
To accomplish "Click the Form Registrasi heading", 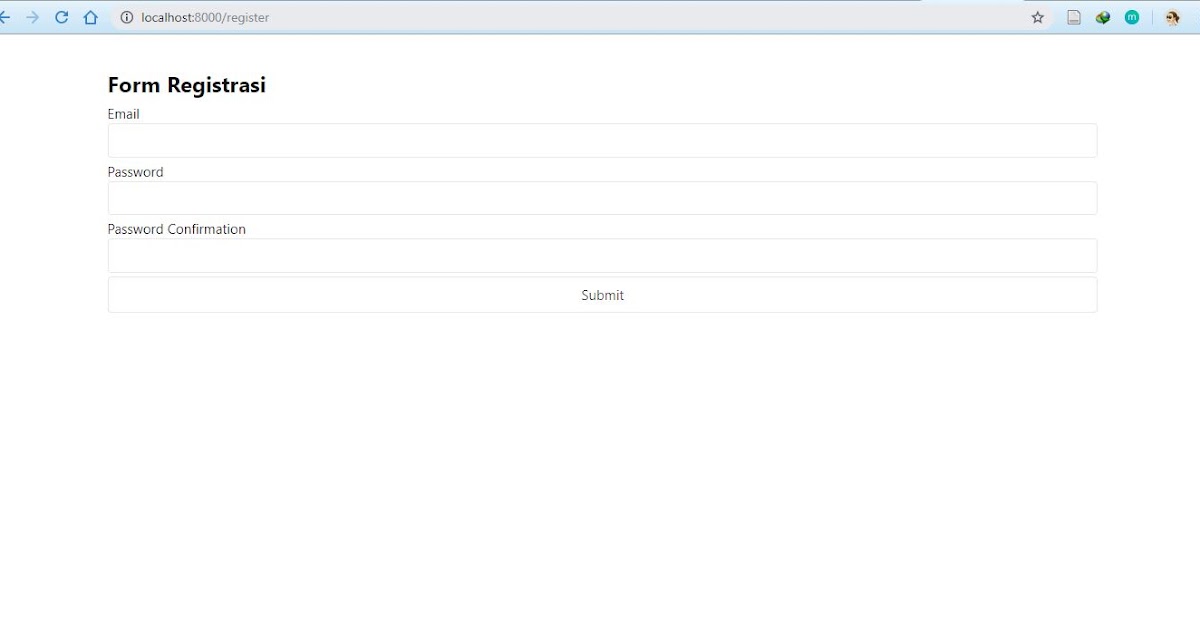I will 186,85.
